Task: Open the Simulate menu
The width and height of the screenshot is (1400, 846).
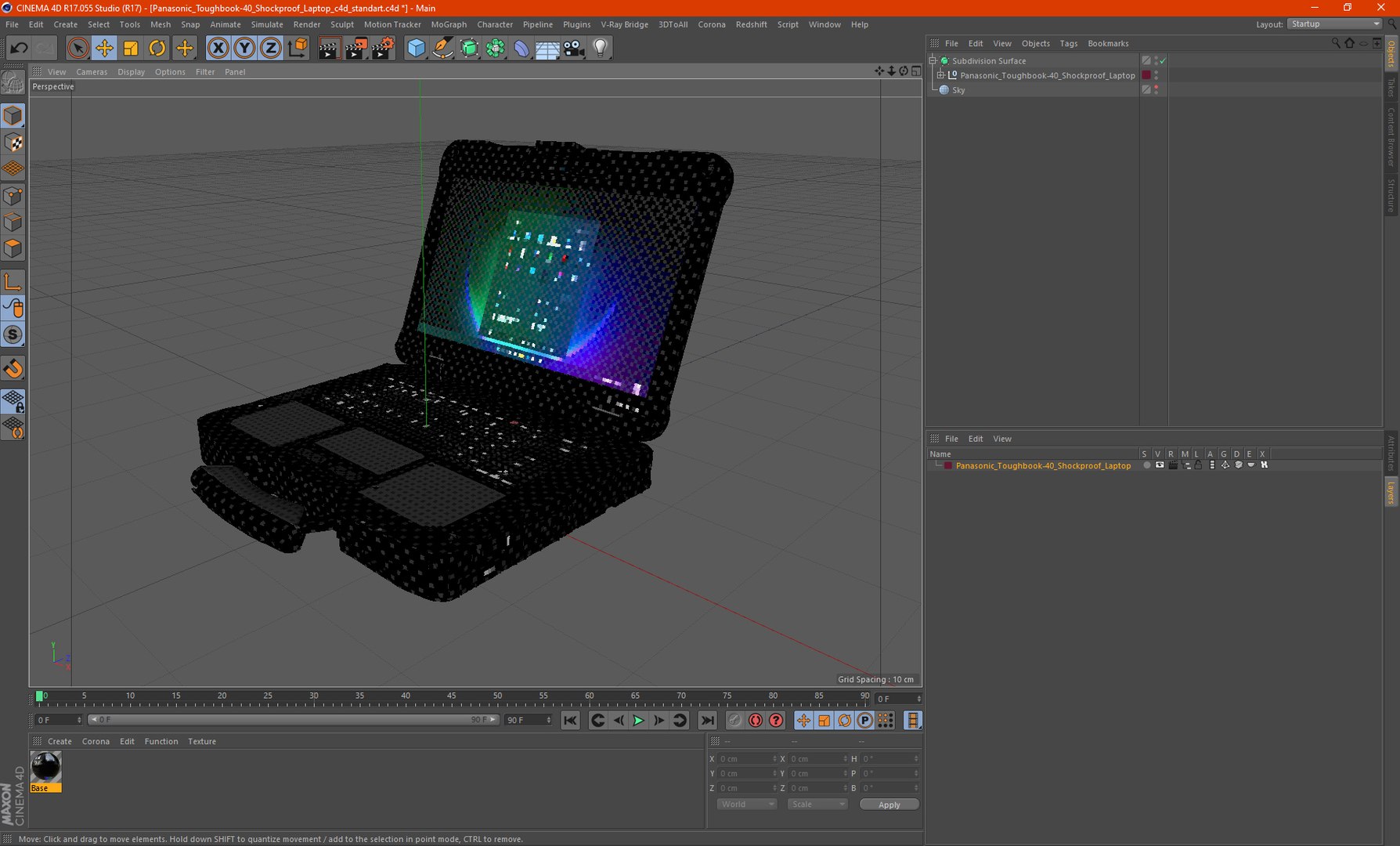Action: [x=267, y=24]
